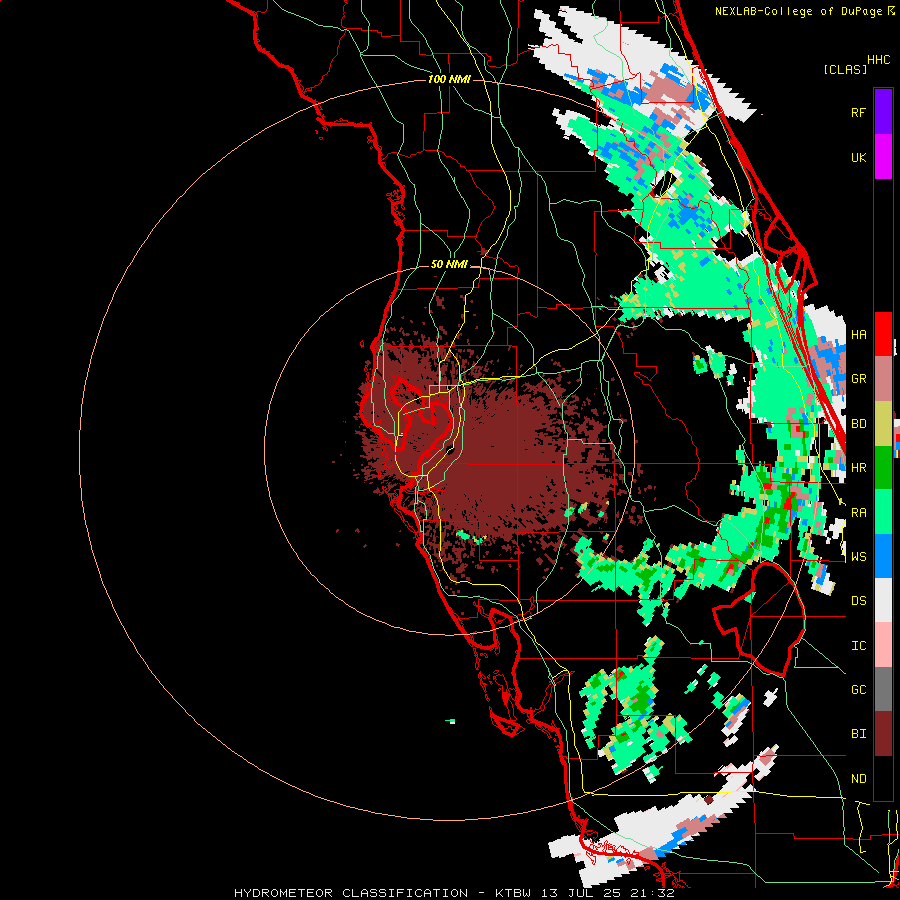
Task: Click the 'IC' legend label
Action: pos(858,646)
